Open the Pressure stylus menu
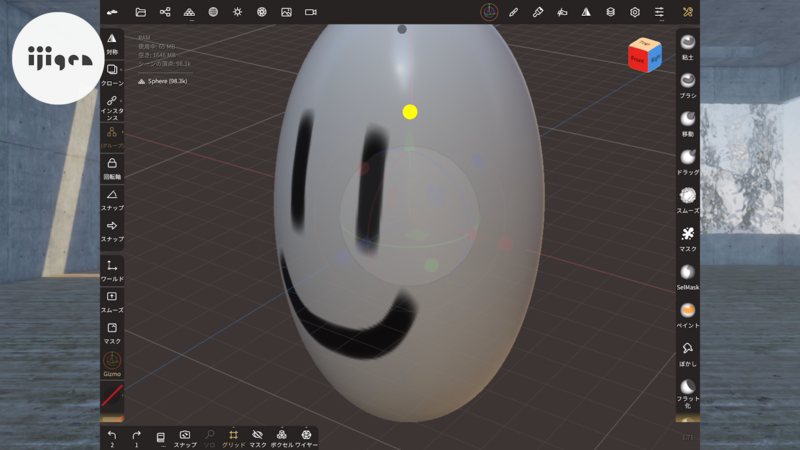Viewport: 800px width, 450px height. (x=562, y=12)
